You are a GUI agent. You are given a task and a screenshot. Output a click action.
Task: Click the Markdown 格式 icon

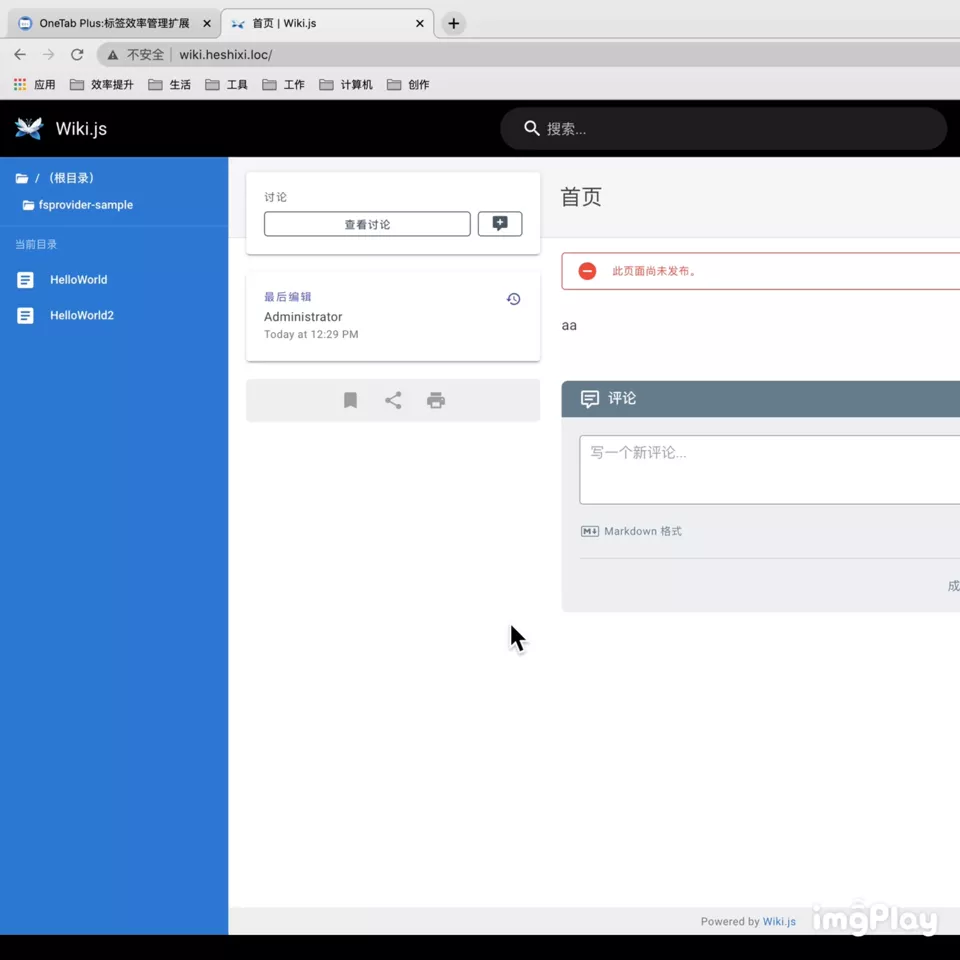tap(590, 531)
